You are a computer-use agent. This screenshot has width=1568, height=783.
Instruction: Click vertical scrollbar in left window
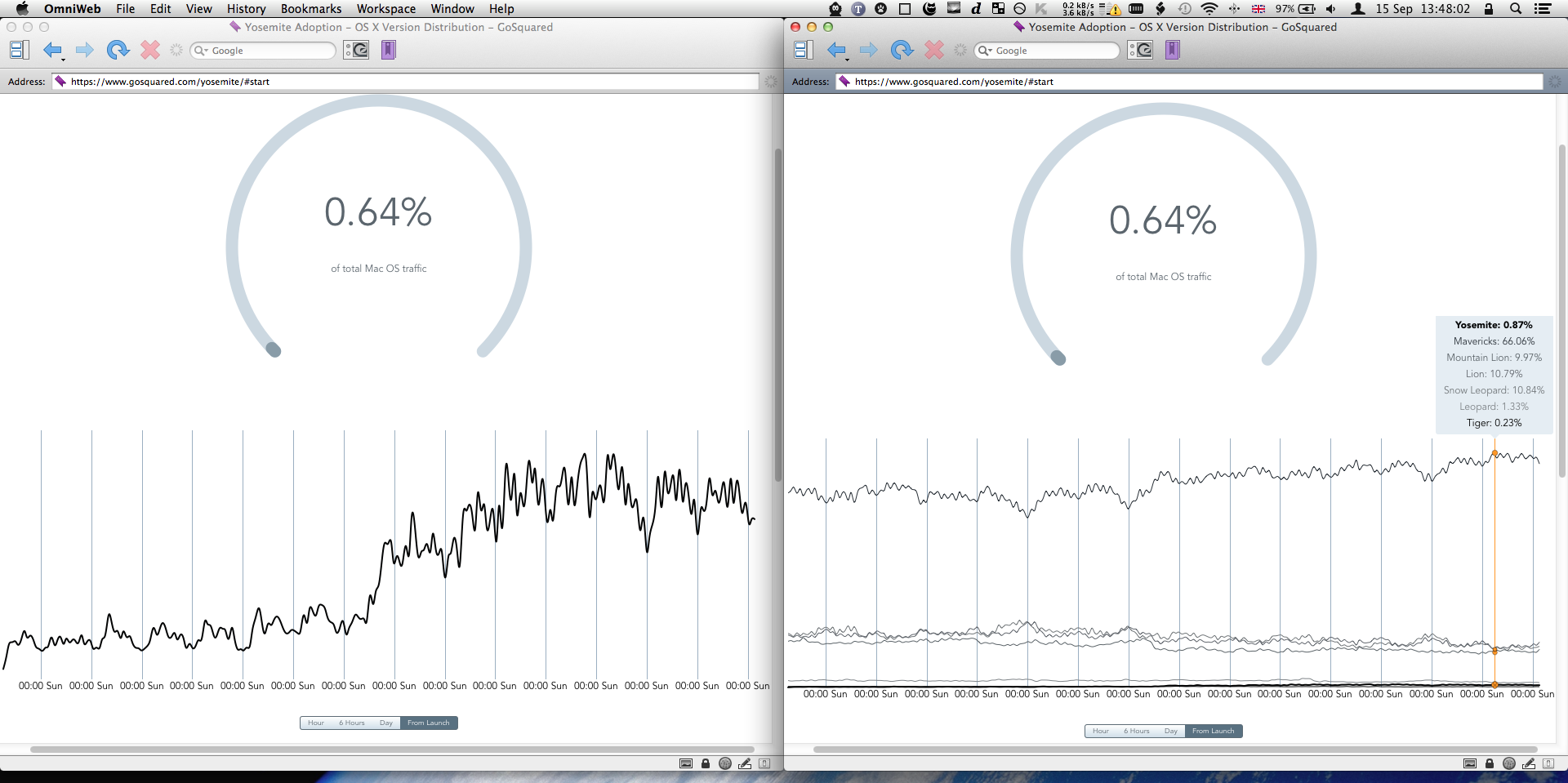(778, 314)
